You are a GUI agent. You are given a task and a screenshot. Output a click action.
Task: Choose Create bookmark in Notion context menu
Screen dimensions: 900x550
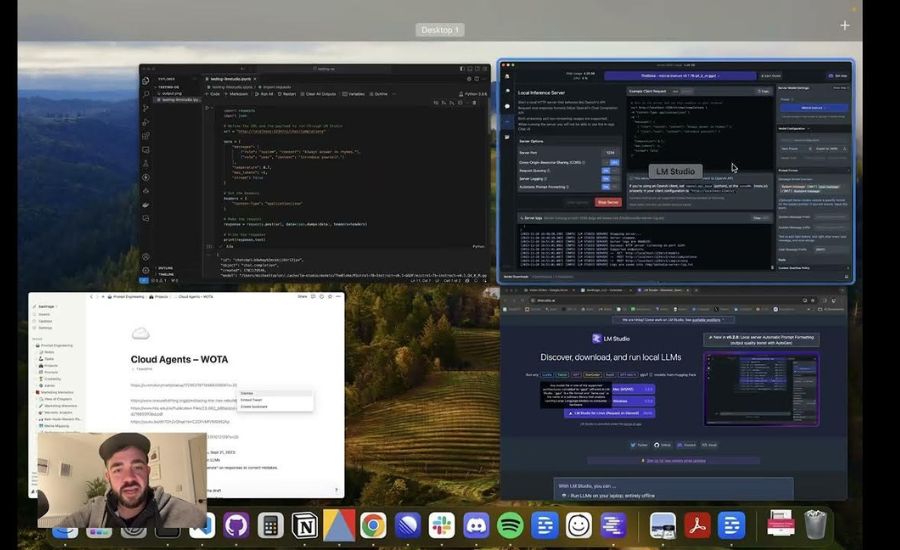pyautogui.click(x=276, y=406)
